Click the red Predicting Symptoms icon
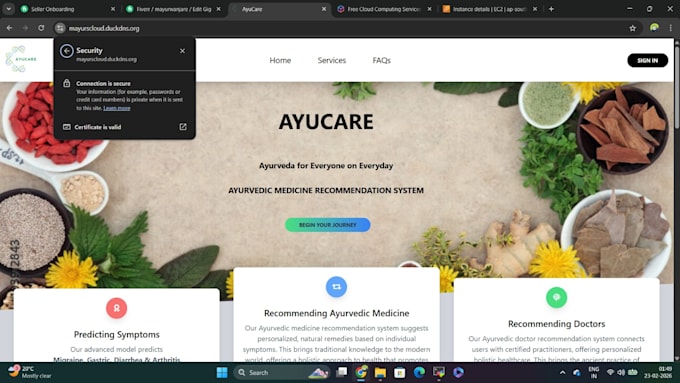 pos(116,308)
